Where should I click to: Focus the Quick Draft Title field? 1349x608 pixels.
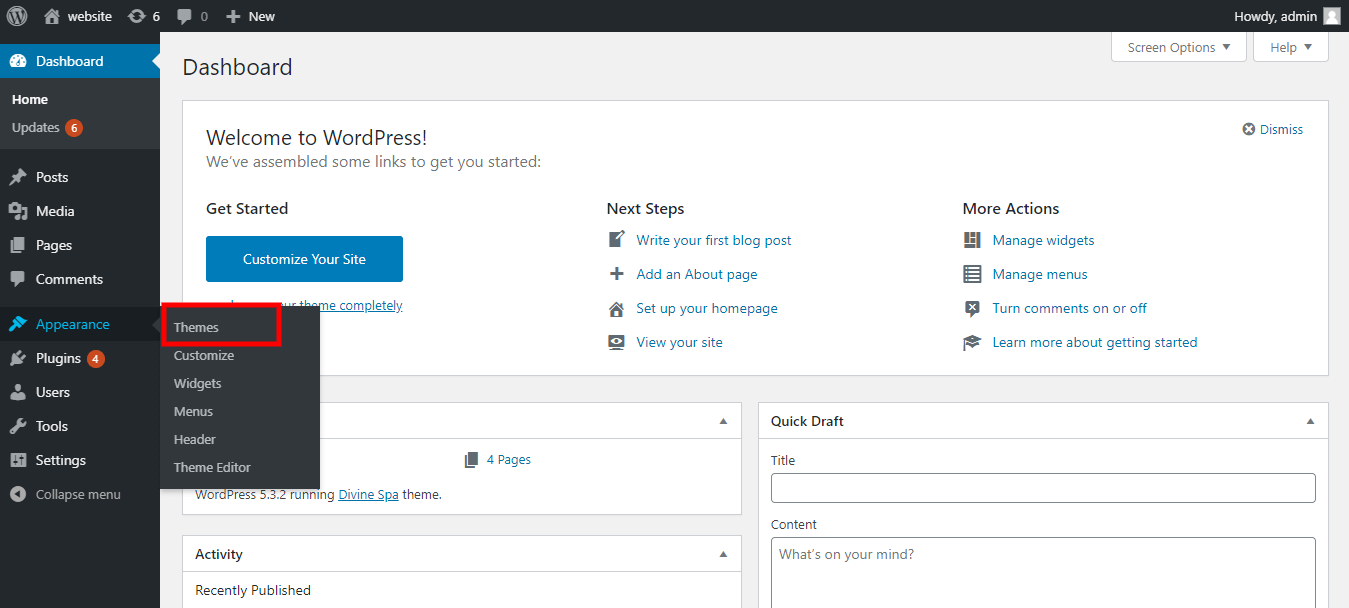(1043, 488)
